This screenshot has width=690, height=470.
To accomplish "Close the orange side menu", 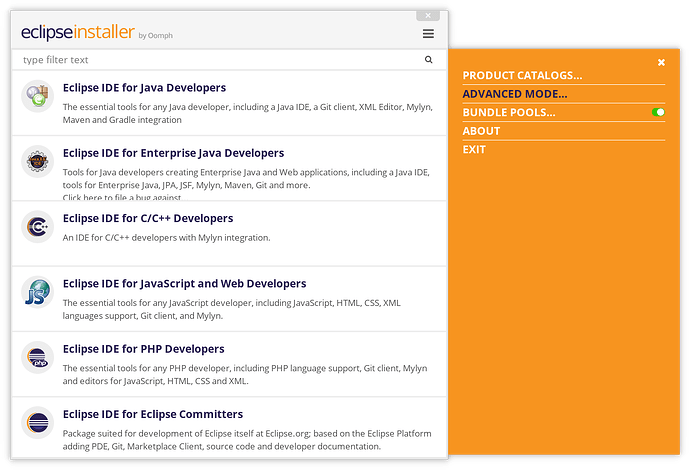I will click(661, 63).
